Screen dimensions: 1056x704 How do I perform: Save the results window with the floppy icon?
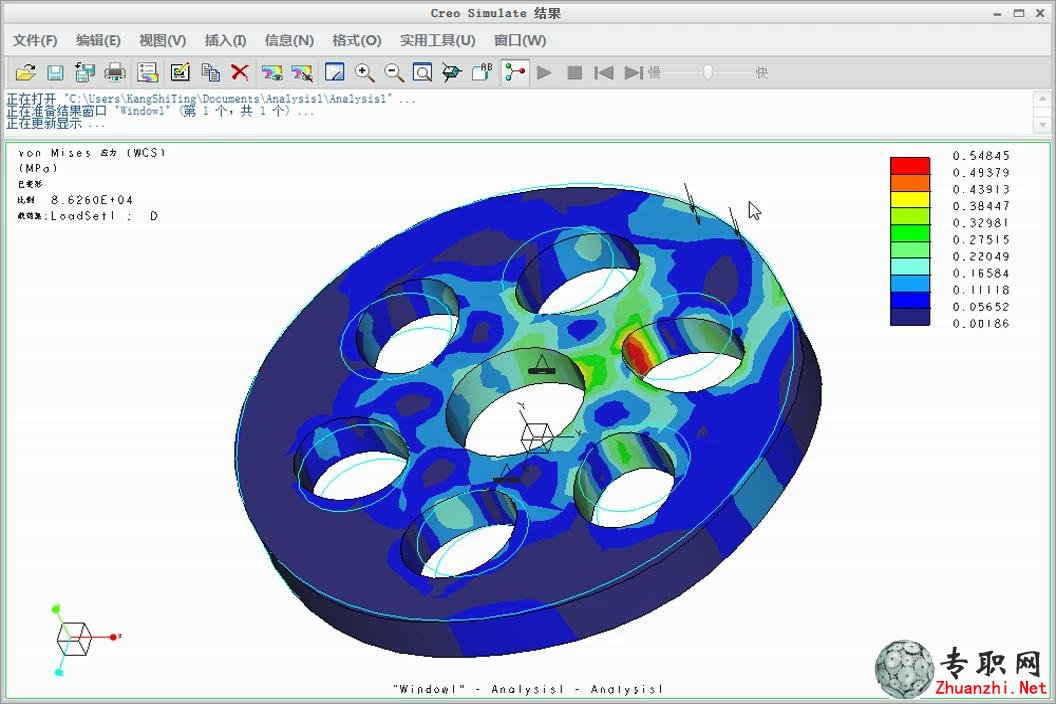click(x=55, y=72)
